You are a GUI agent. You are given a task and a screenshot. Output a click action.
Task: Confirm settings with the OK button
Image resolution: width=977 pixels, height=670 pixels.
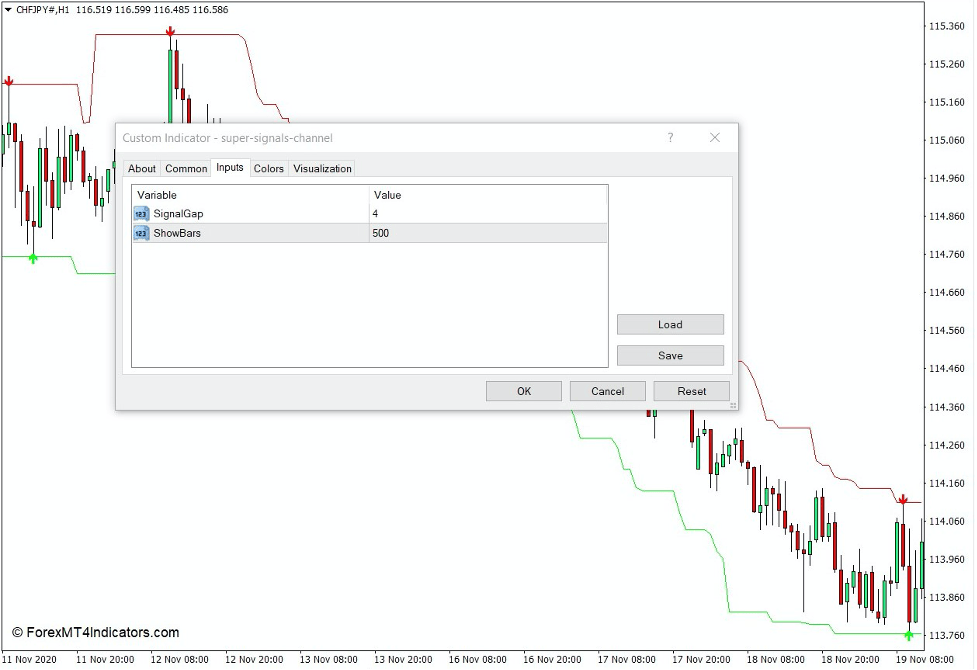tap(523, 391)
